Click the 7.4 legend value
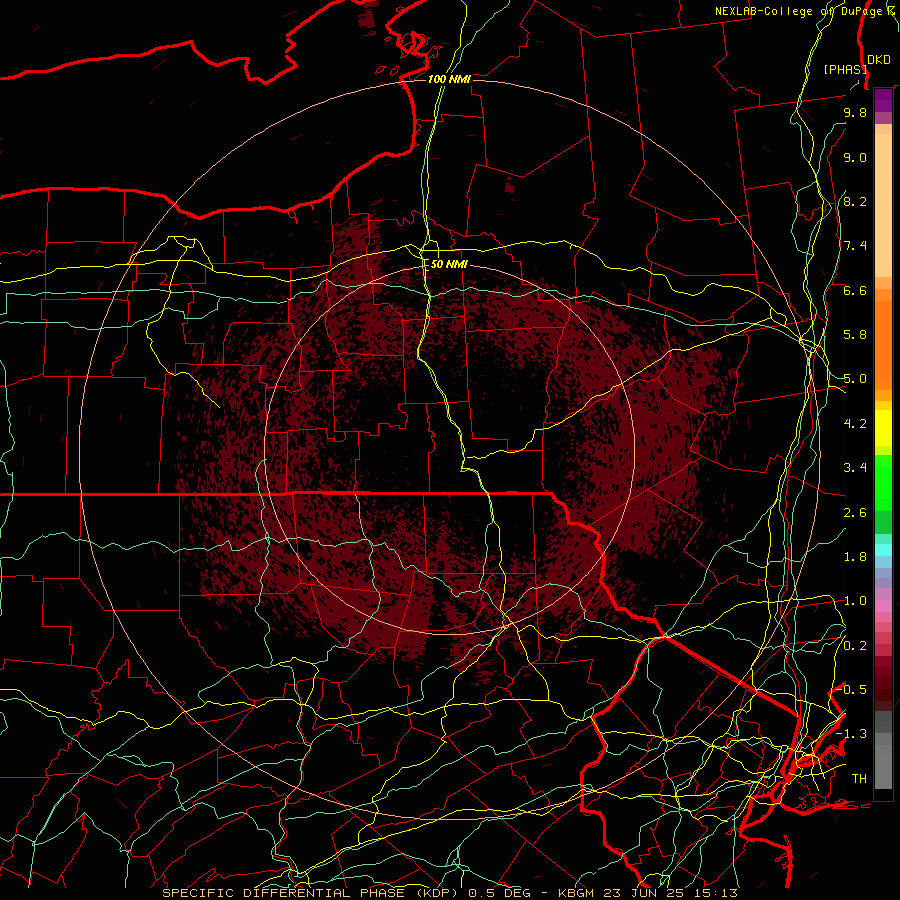 (855, 246)
